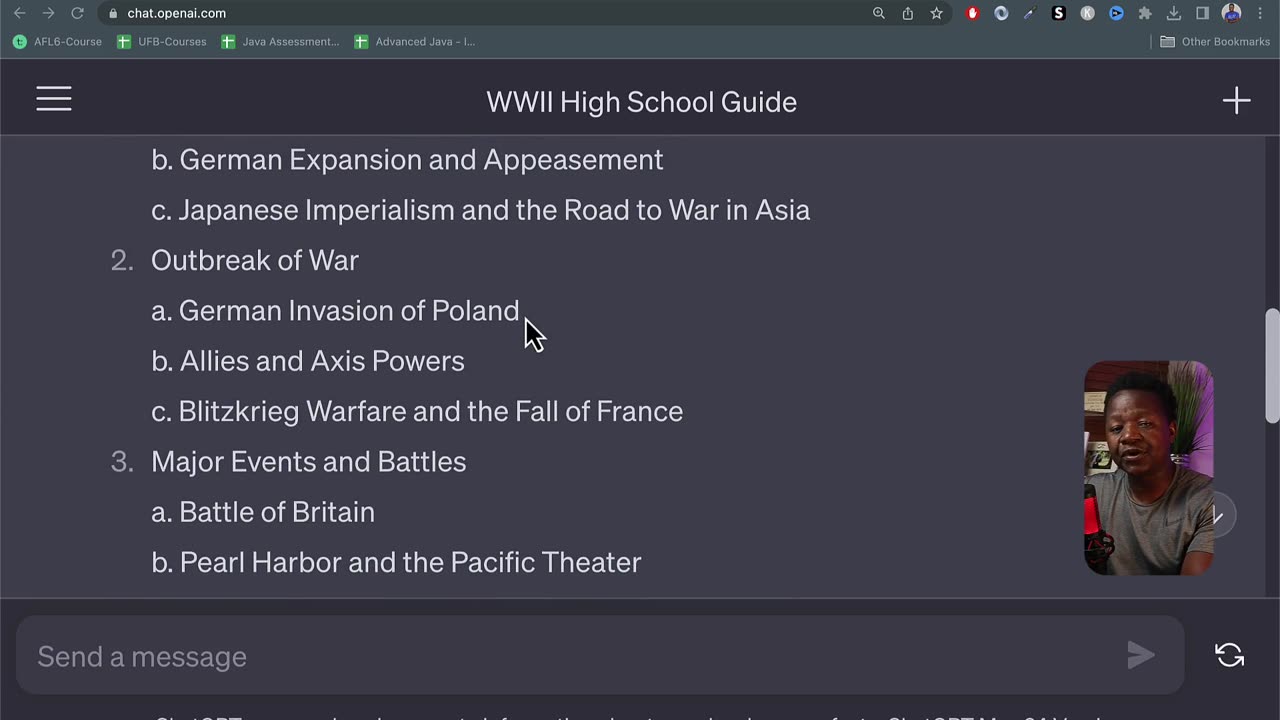Start a new chat with plus icon

1236,101
